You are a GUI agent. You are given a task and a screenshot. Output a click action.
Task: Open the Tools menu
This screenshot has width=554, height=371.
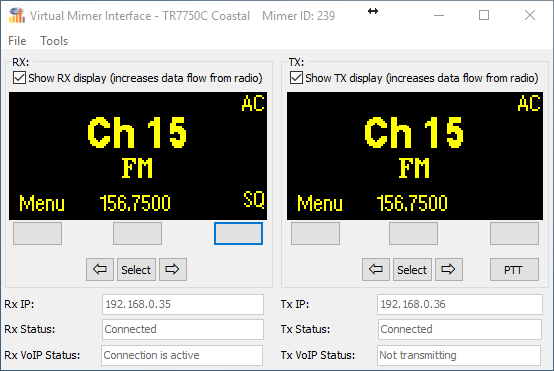(x=54, y=41)
